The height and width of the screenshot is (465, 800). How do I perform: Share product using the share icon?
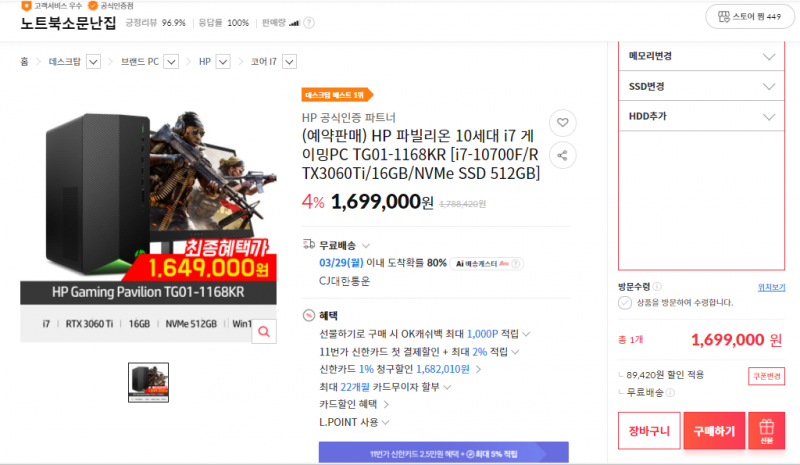[563, 155]
